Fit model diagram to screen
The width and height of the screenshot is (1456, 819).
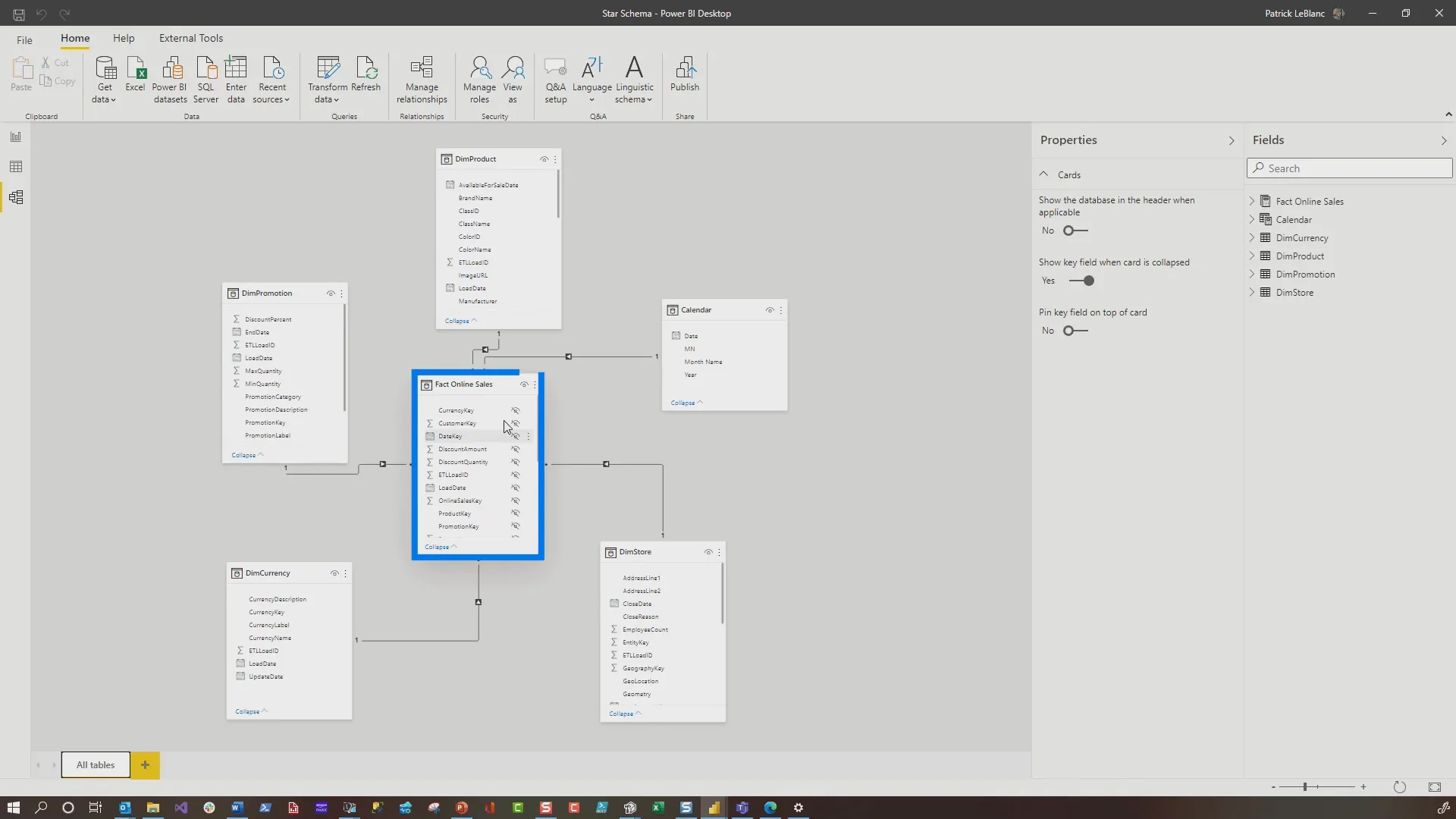(x=1435, y=787)
